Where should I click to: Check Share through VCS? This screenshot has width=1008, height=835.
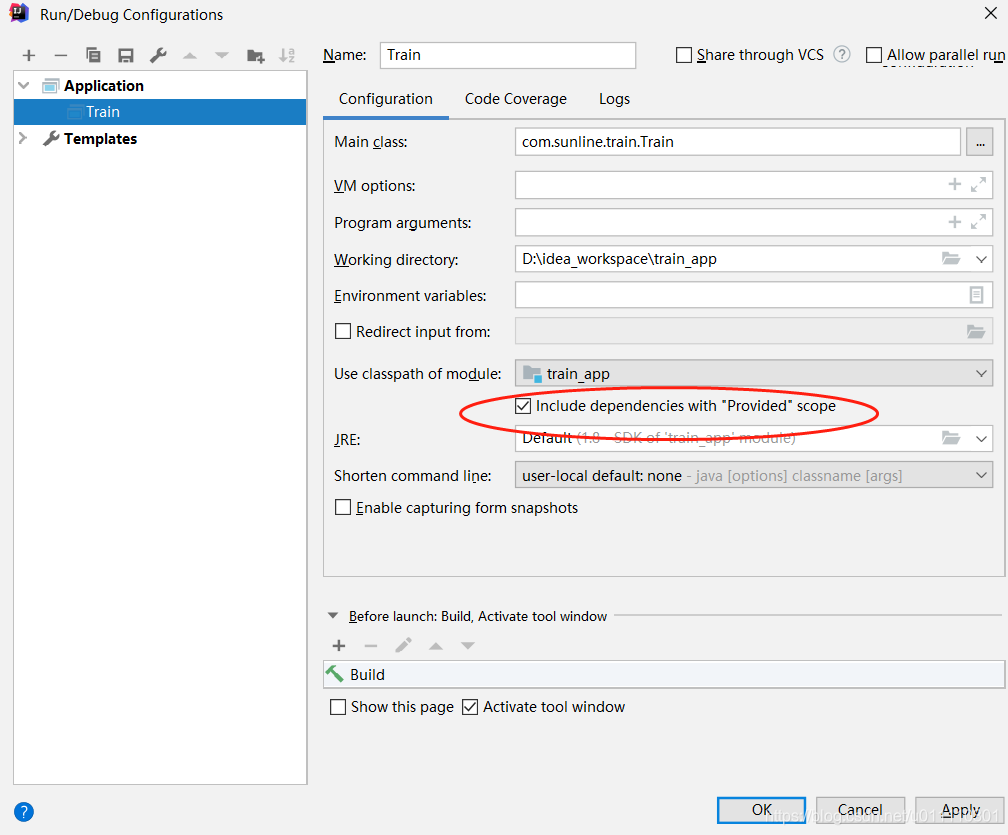(x=686, y=55)
